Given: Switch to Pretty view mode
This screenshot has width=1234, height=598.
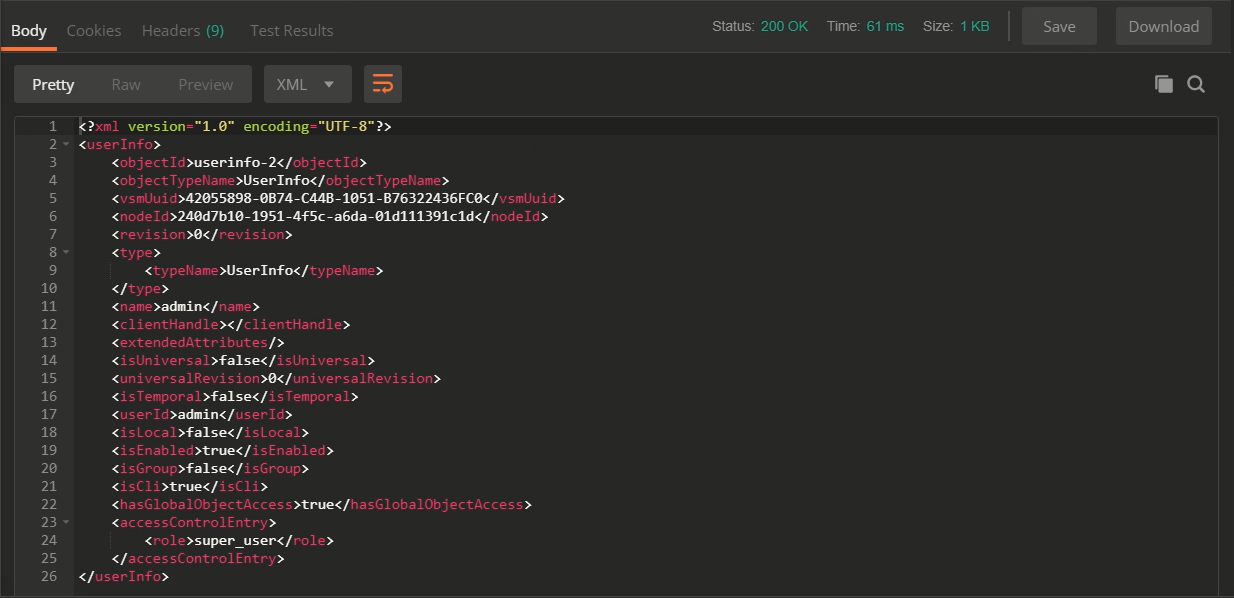Looking at the screenshot, I should click(53, 85).
